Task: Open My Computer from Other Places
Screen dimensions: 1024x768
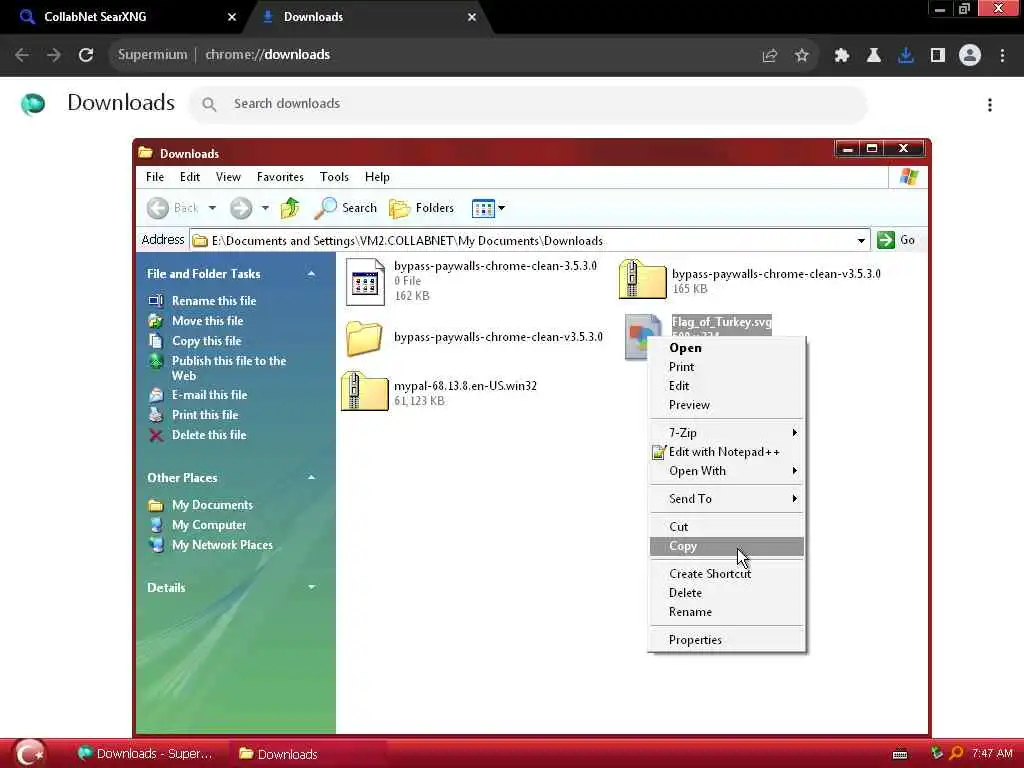Action: pyautogui.click(x=209, y=525)
